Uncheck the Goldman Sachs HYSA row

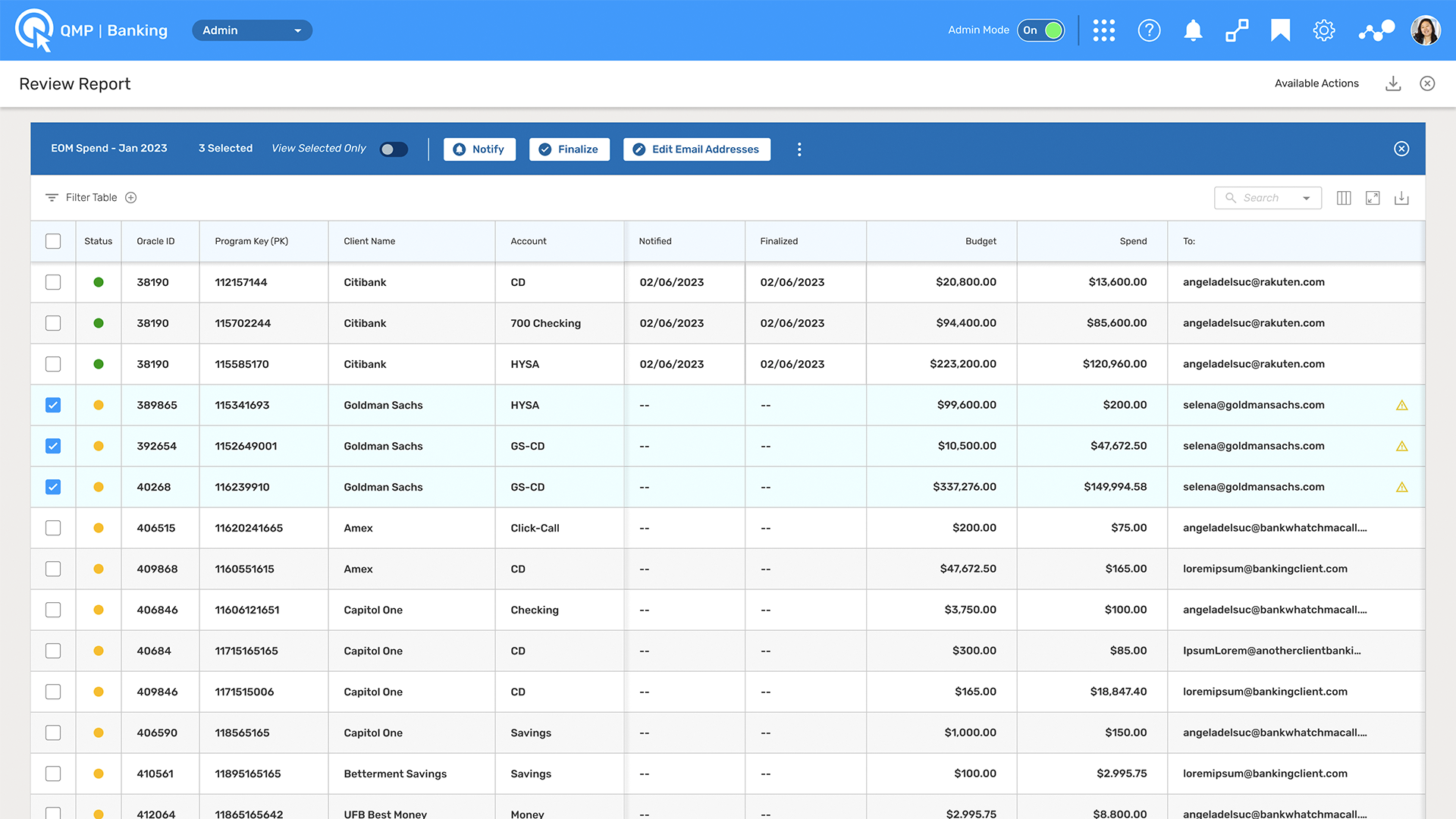pos(53,405)
